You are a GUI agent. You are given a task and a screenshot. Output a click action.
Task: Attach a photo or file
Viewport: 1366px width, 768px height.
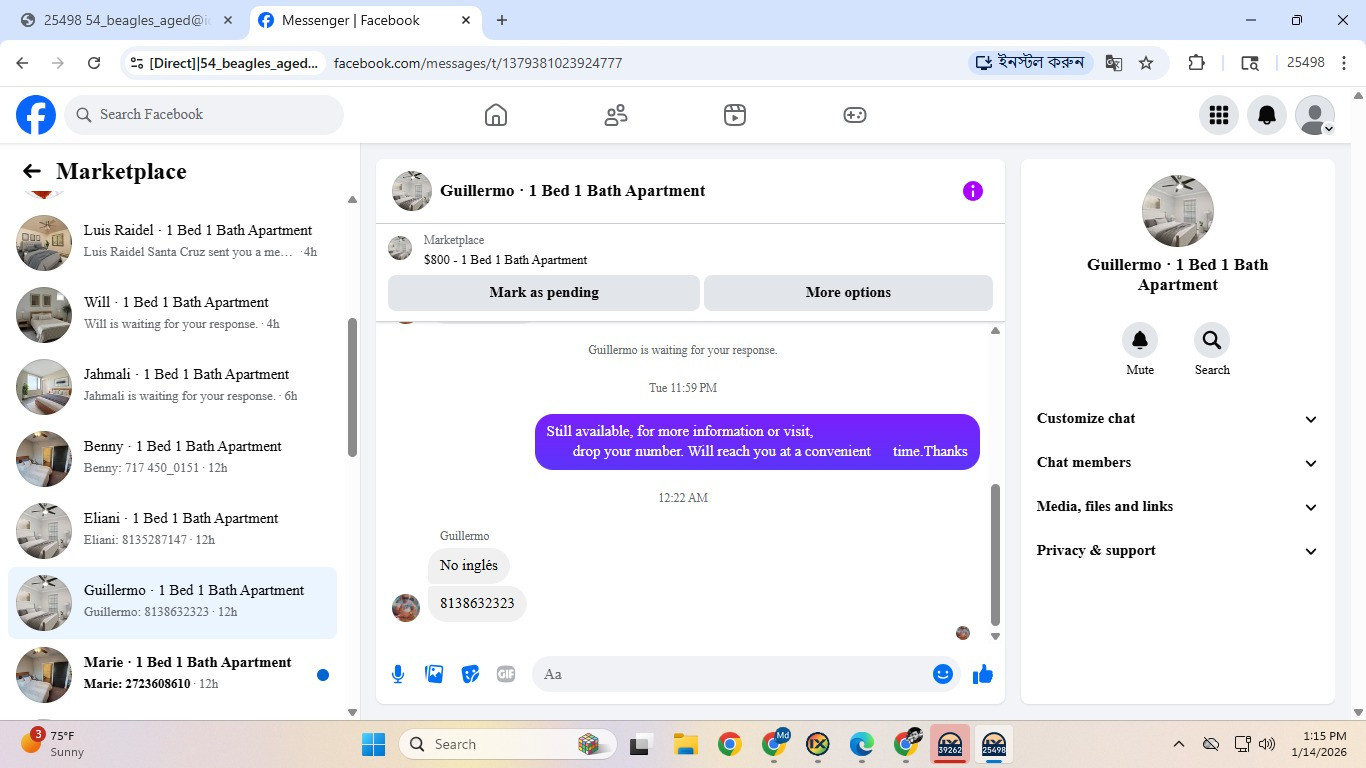(434, 674)
